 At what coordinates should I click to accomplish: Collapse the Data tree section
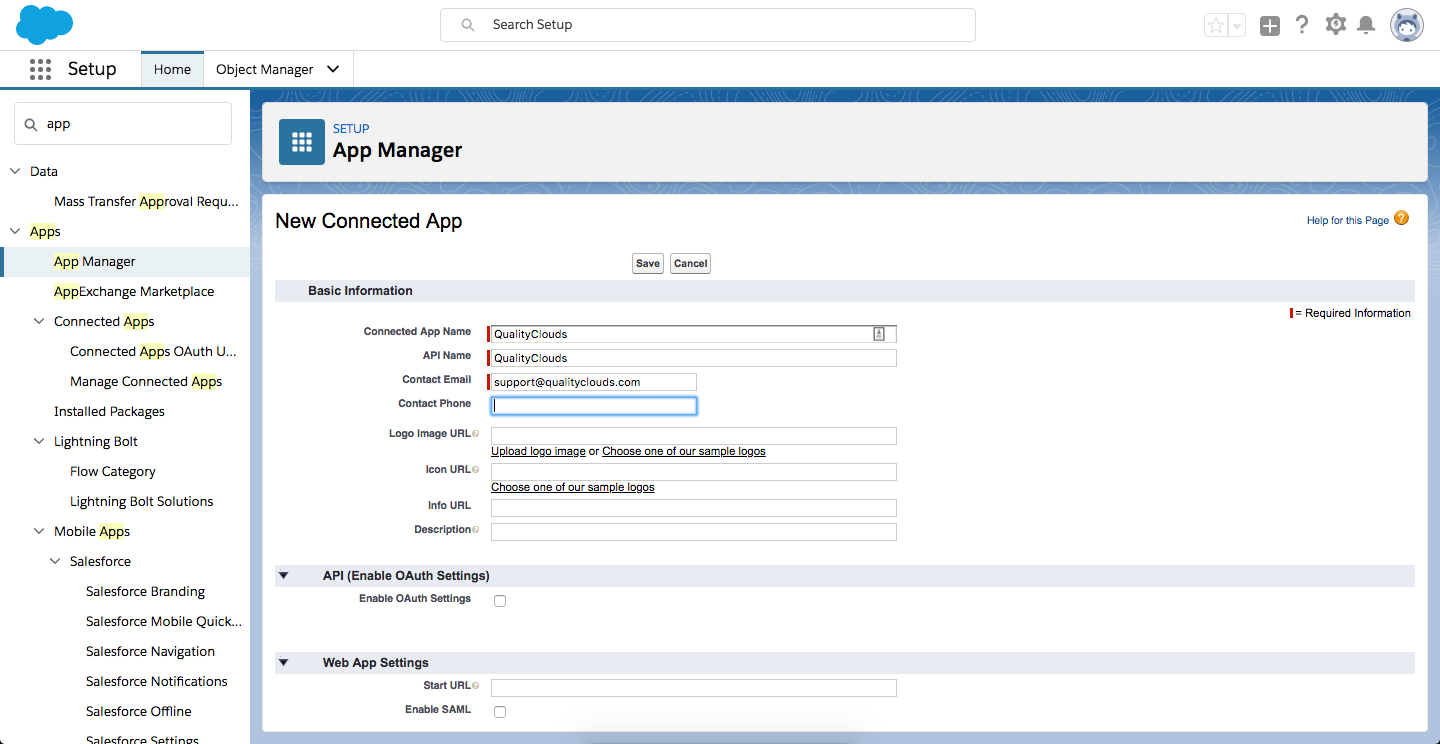pos(15,171)
